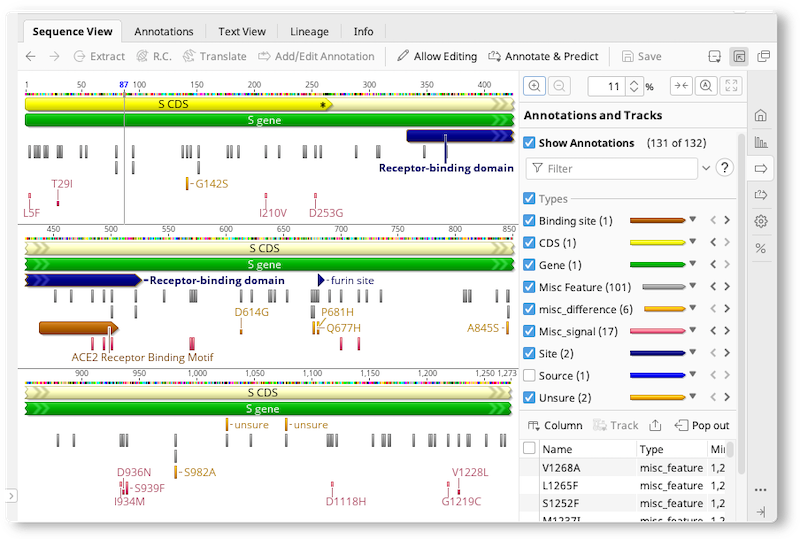The height and width of the screenshot is (539, 800).
Task: Disable the Misc Feature (101) checkbox
Action: pos(529,287)
